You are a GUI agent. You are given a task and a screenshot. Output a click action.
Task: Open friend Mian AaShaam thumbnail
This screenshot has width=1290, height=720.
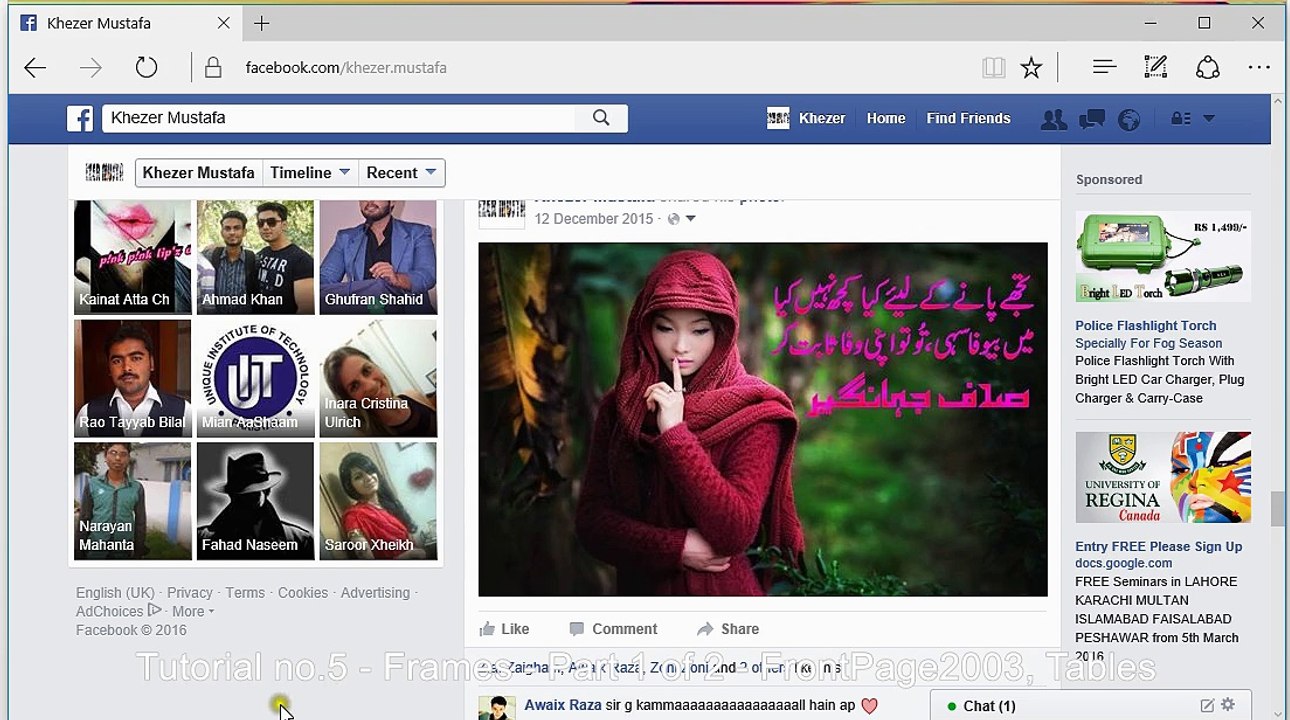tap(255, 378)
